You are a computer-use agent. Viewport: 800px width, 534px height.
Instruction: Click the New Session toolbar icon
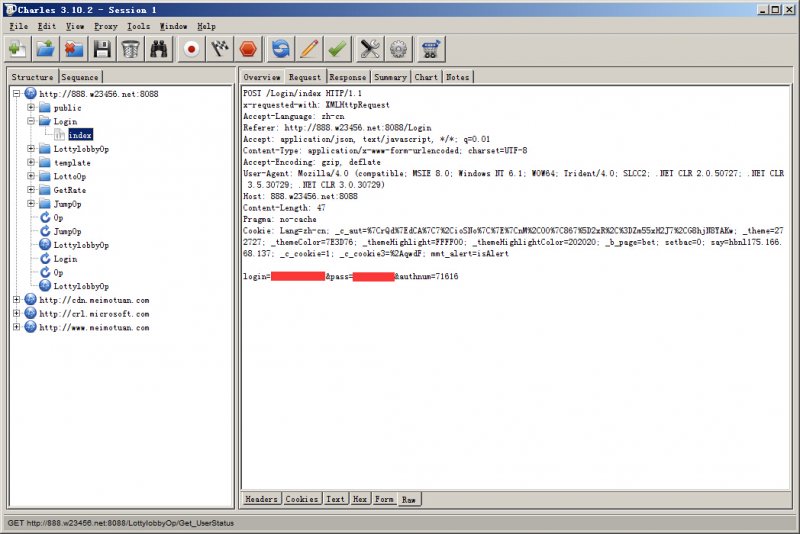pyautogui.click(x=17, y=49)
